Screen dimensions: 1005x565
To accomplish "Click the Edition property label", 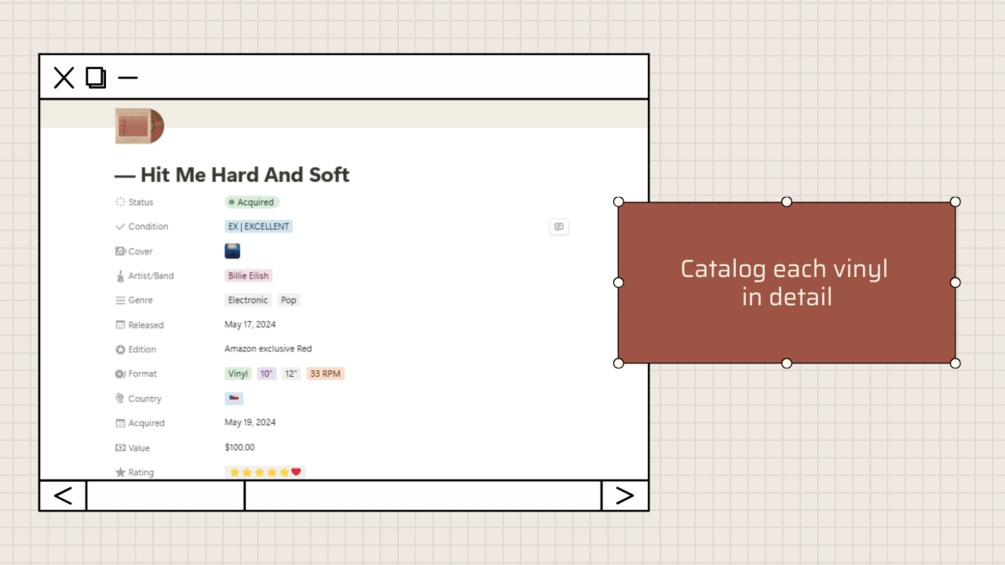I will coord(142,349).
